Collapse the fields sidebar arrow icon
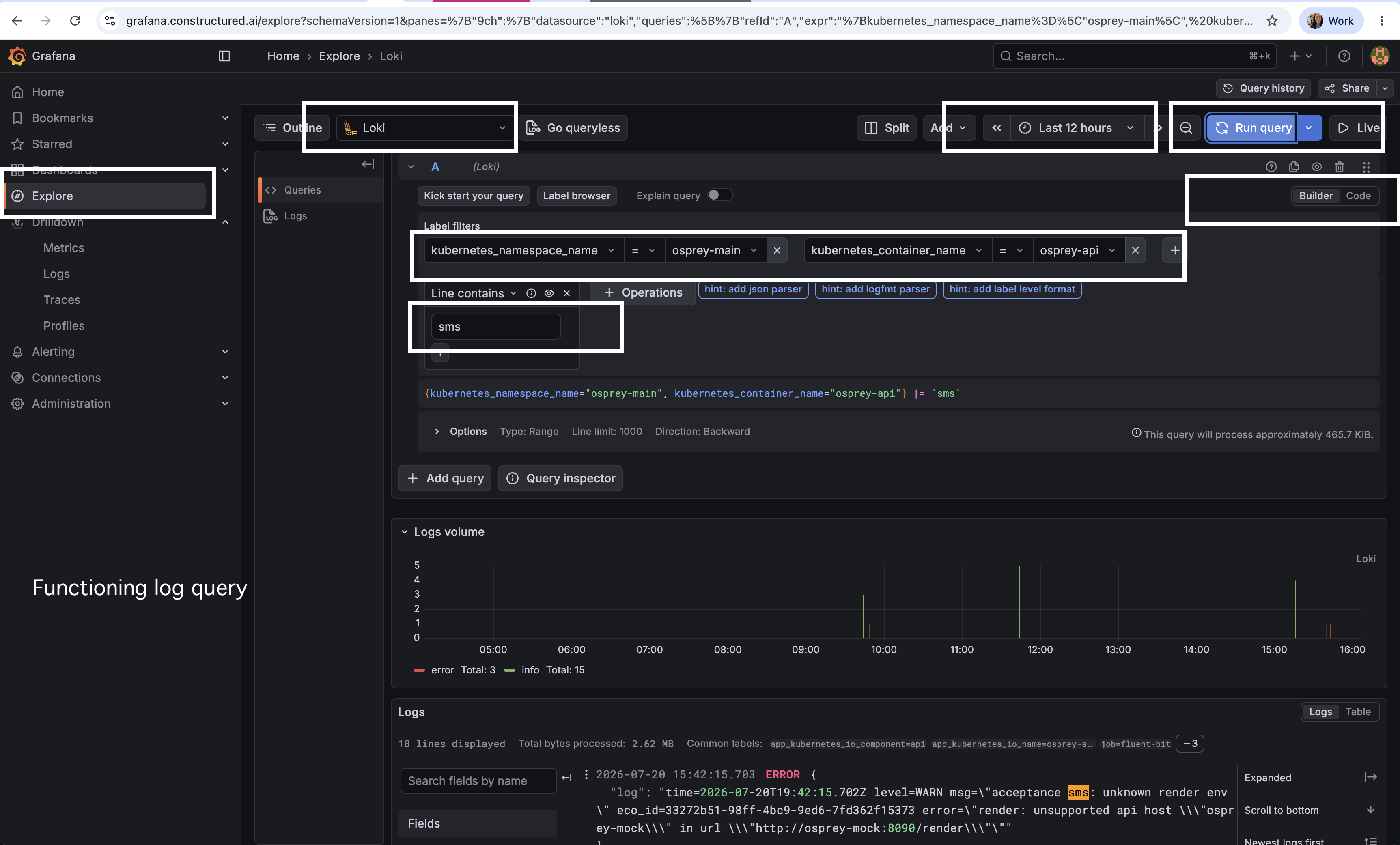This screenshot has height=845, width=1400. [566, 777]
